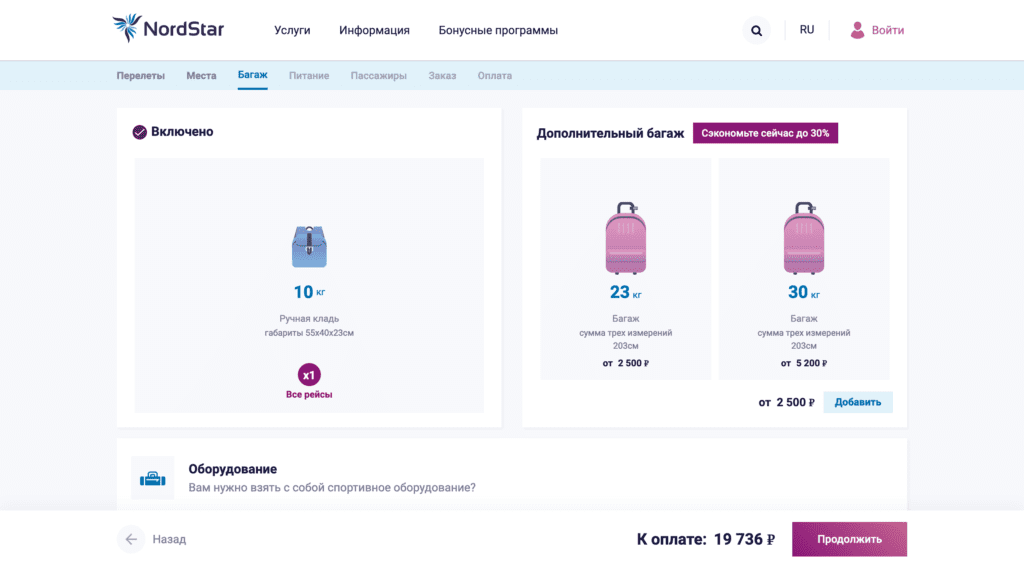The height and width of the screenshot is (568, 1024).
Task: Go to the Перелеты step tab
Action: 140,76
